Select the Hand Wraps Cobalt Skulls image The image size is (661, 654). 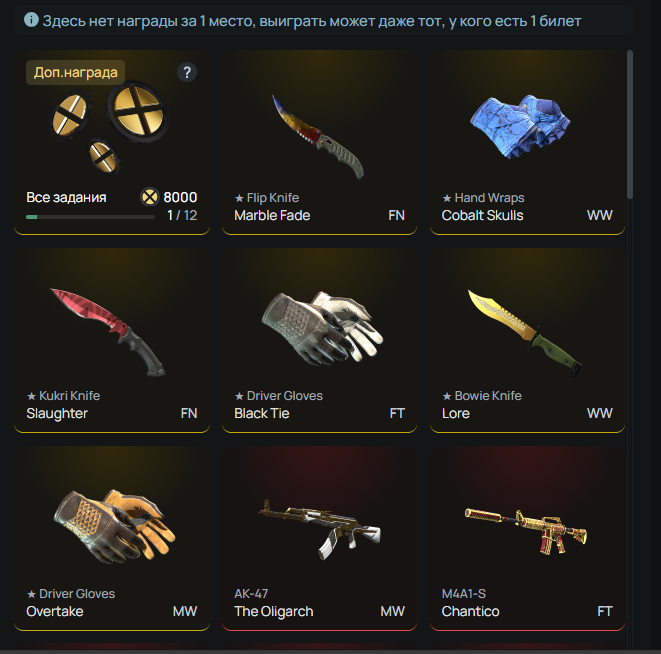click(x=520, y=126)
